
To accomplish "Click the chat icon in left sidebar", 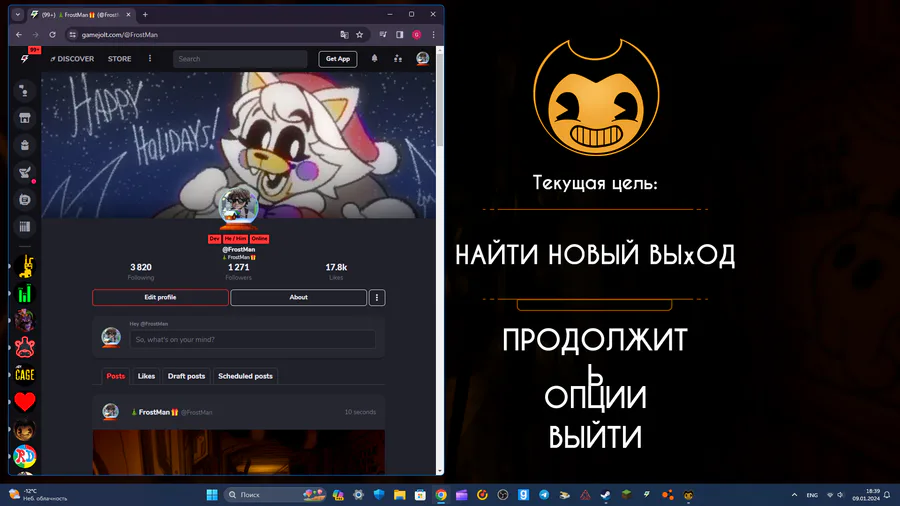I will pyautogui.click(x=25, y=200).
